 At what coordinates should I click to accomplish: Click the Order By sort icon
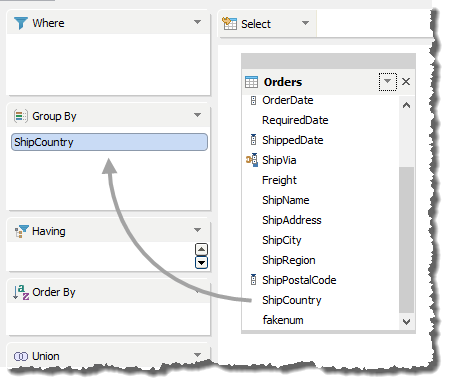click(21, 292)
